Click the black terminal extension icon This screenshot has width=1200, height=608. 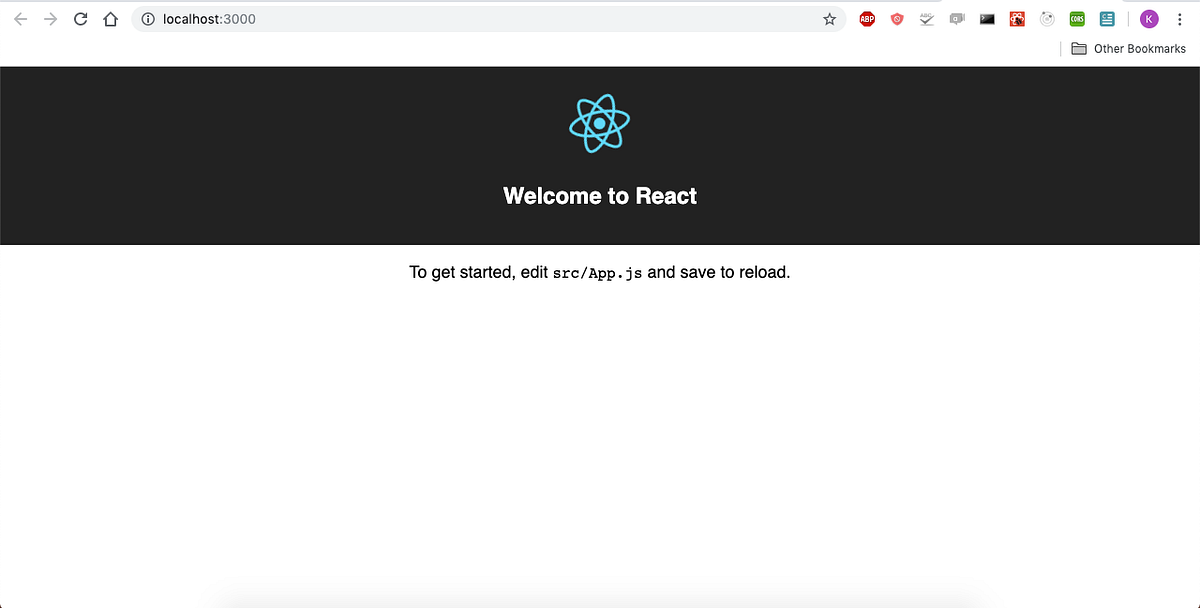987,18
